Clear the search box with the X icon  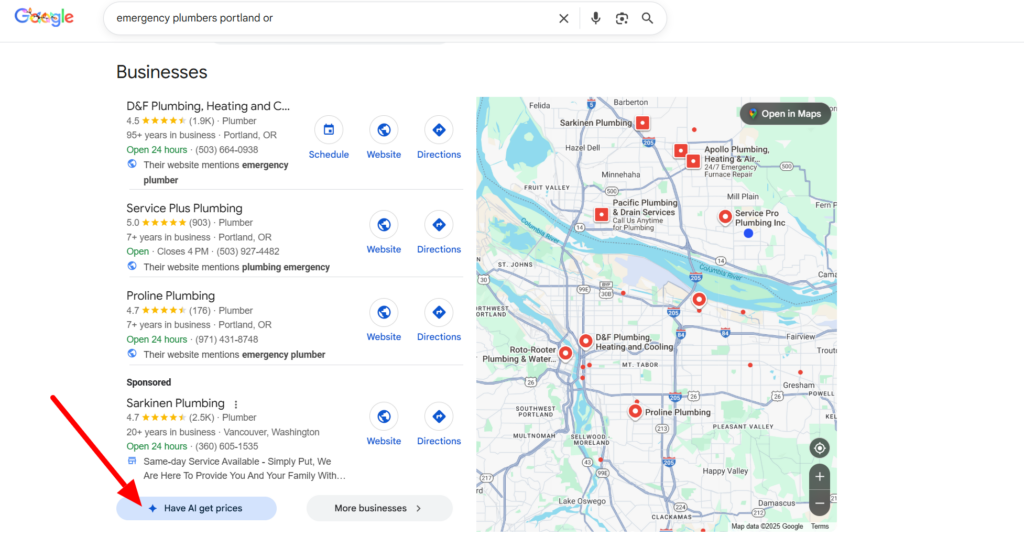tap(564, 18)
